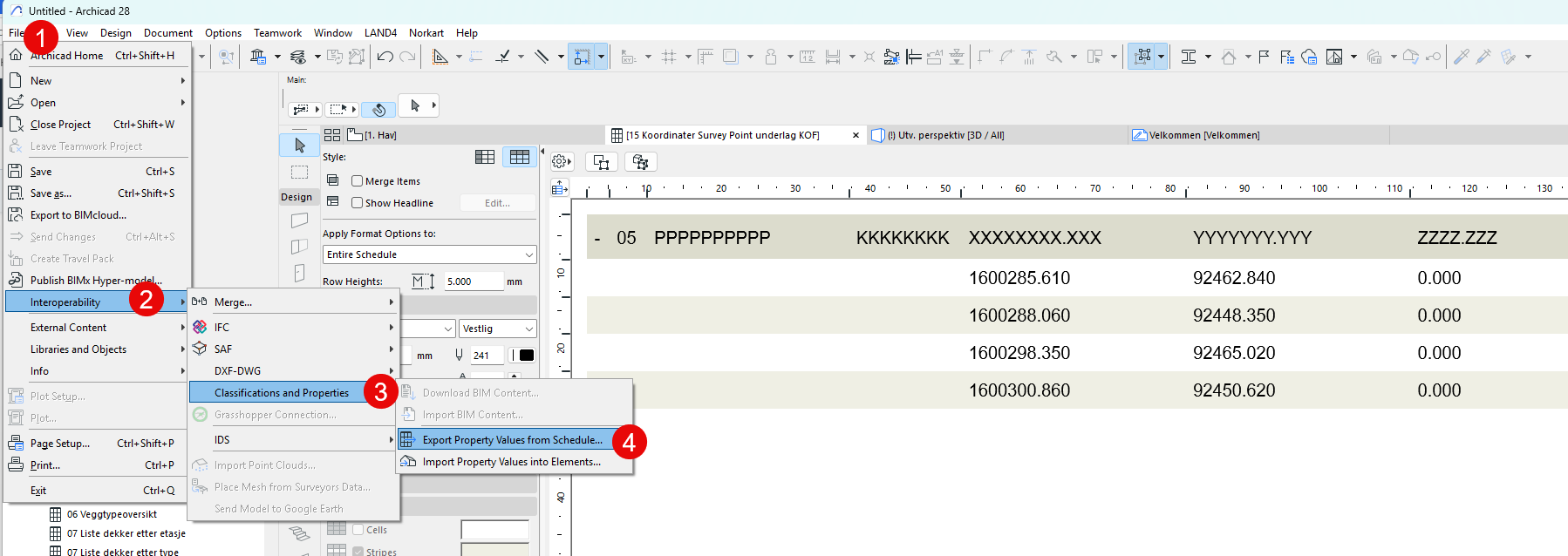Expand the group suspend dropdown arrow
This screenshot has width=1568, height=556.
pos(1161,57)
